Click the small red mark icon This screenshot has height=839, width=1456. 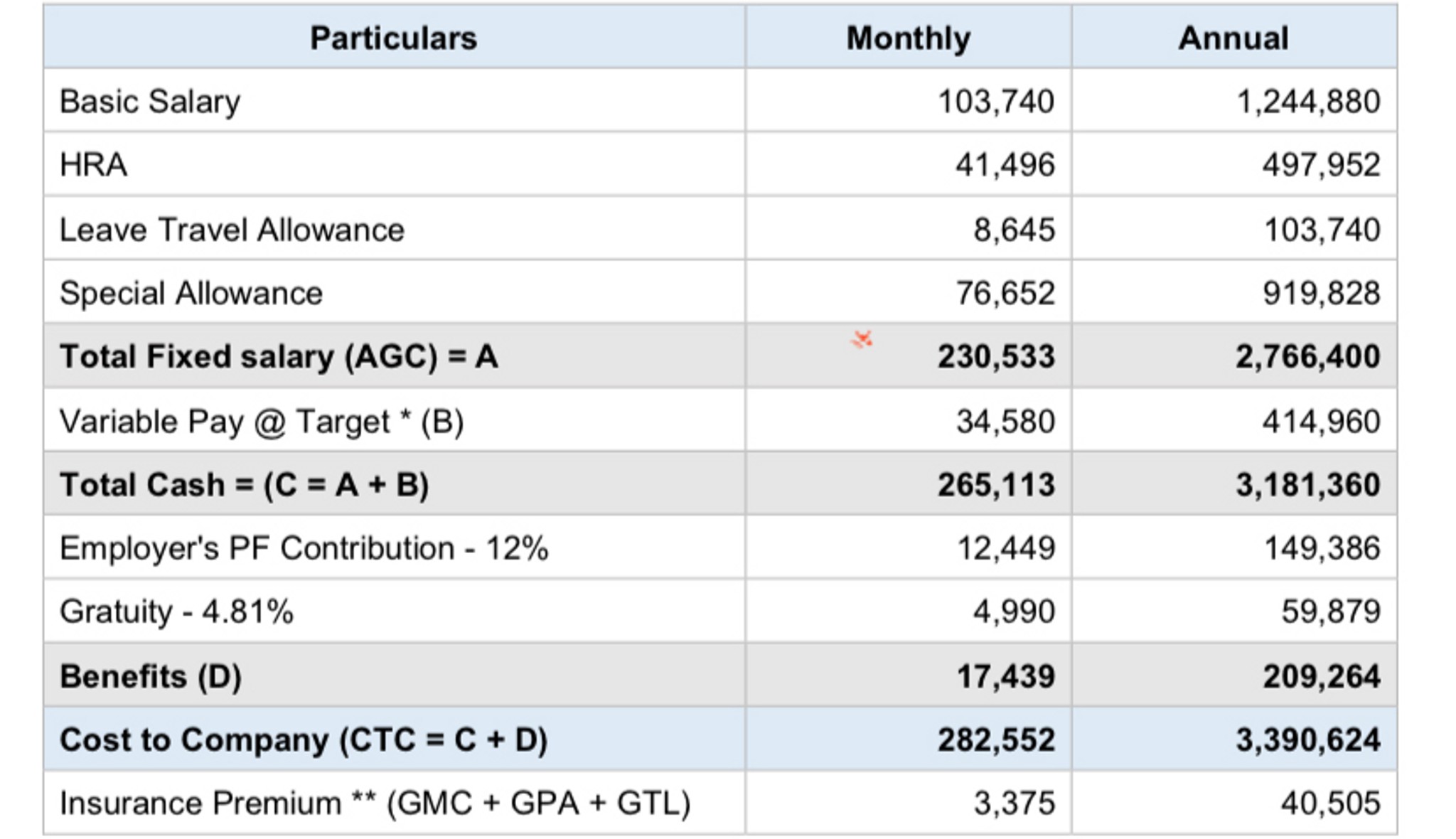862,339
